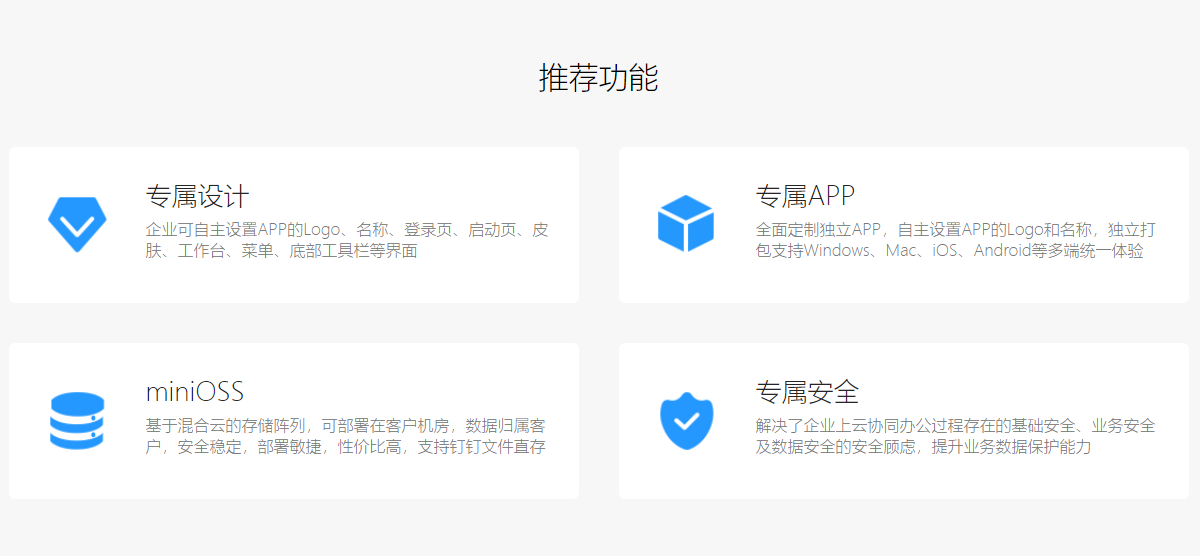Click the line starting with 解决了企业上云协同办公
The image size is (1200, 556).
(955, 426)
